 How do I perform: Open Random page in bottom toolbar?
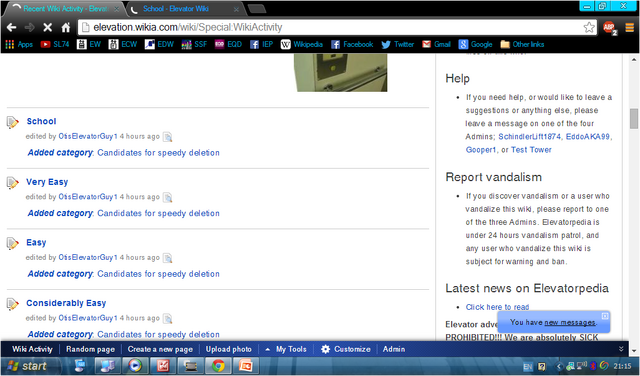point(90,349)
